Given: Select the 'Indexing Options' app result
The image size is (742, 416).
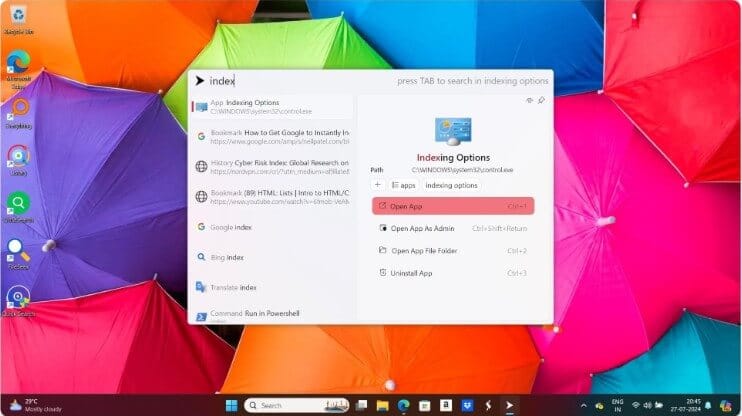Looking at the screenshot, I should 272,107.
